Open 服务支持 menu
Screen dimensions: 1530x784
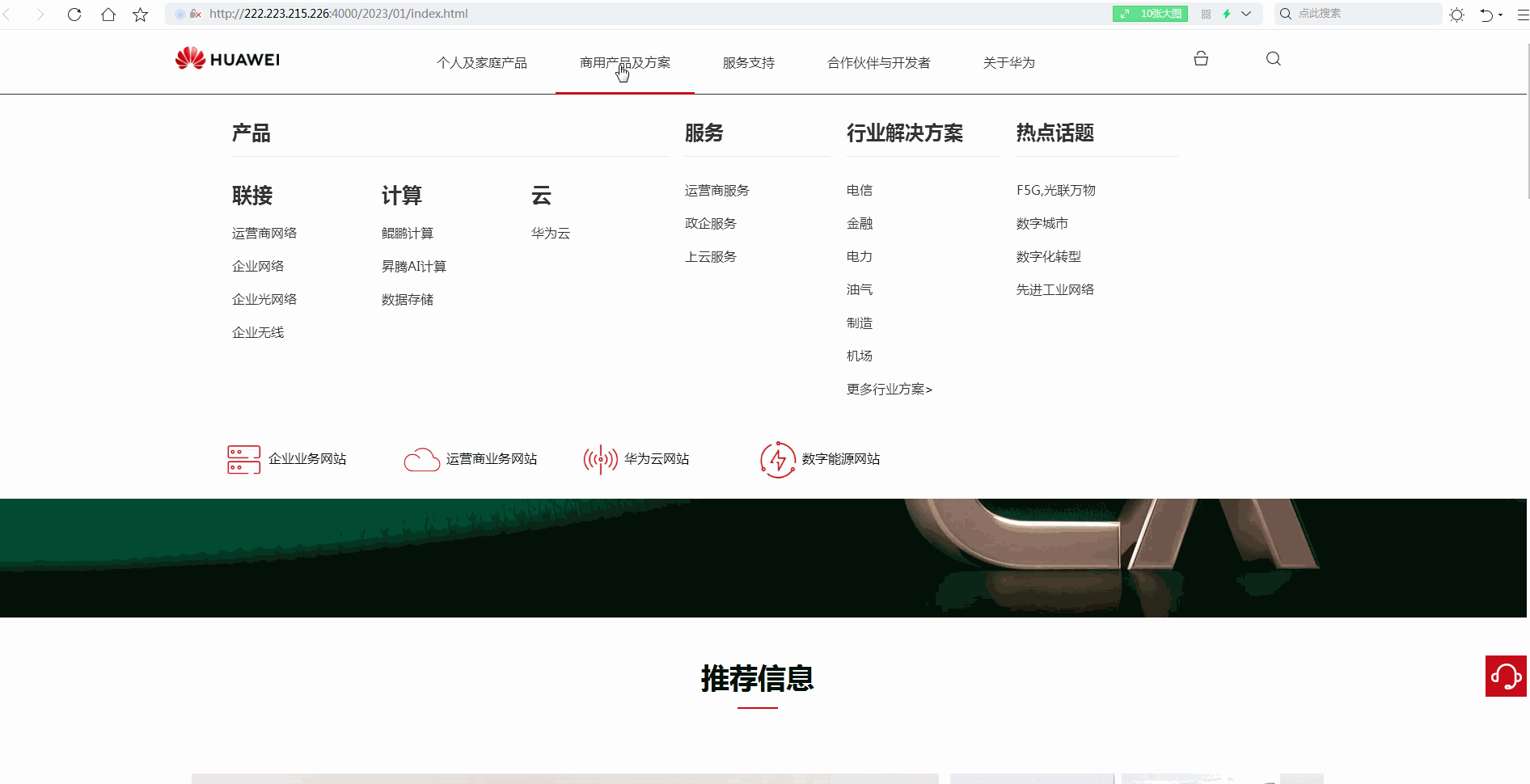click(749, 62)
